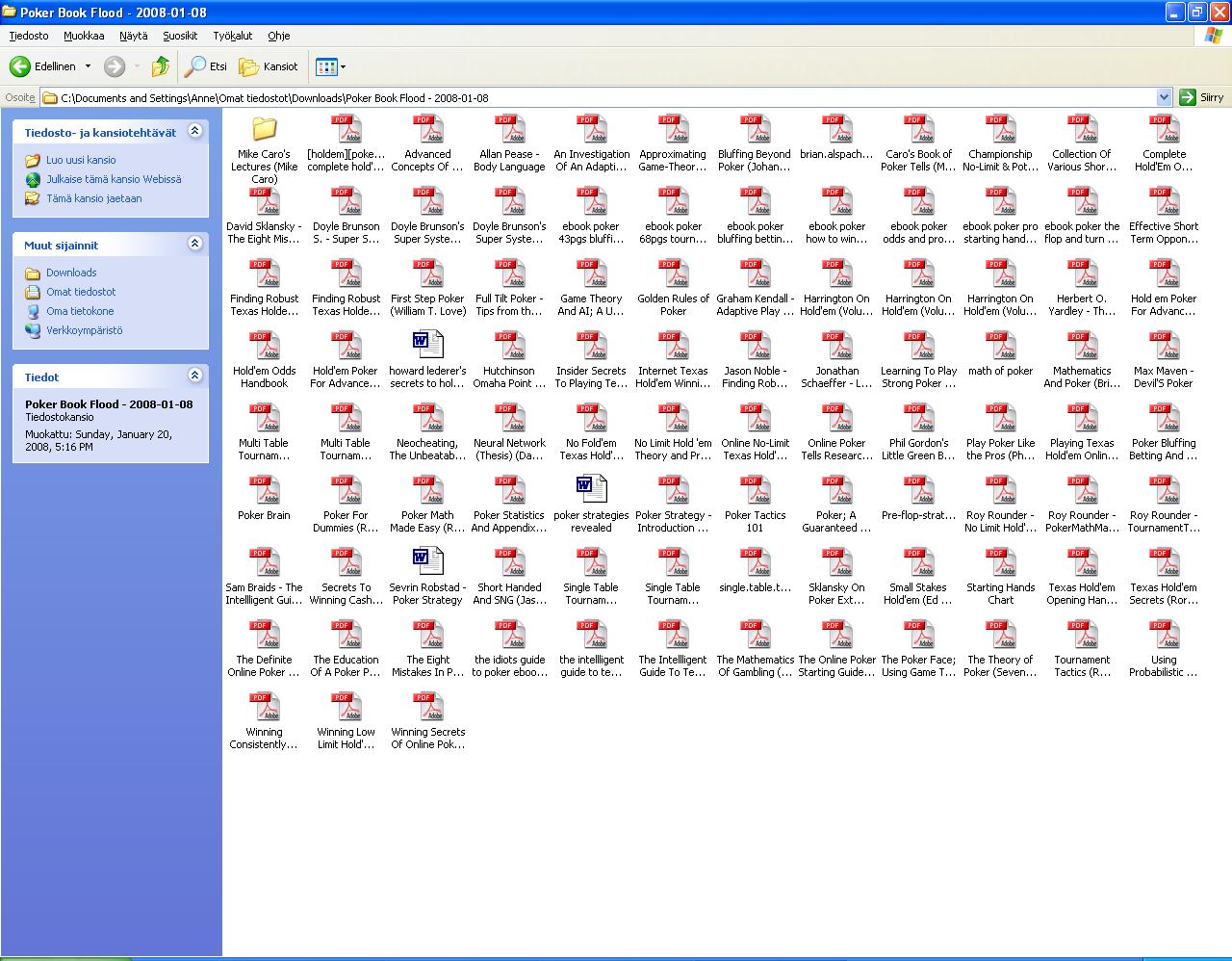
Task: Open the Omat tiedostot location link
Action: point(81,292)
